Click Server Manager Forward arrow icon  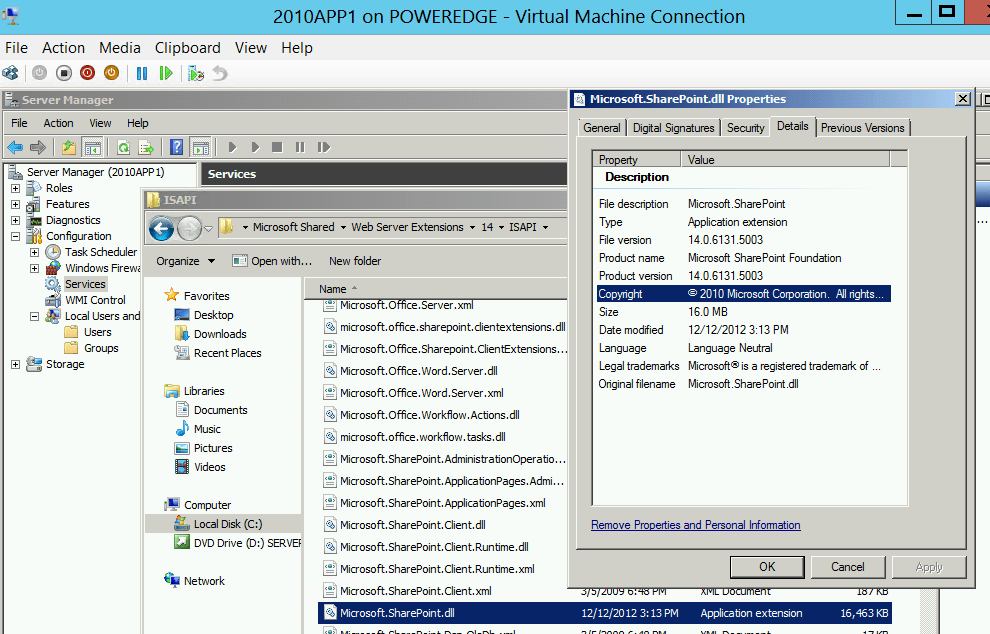click(x=38, y=147)
